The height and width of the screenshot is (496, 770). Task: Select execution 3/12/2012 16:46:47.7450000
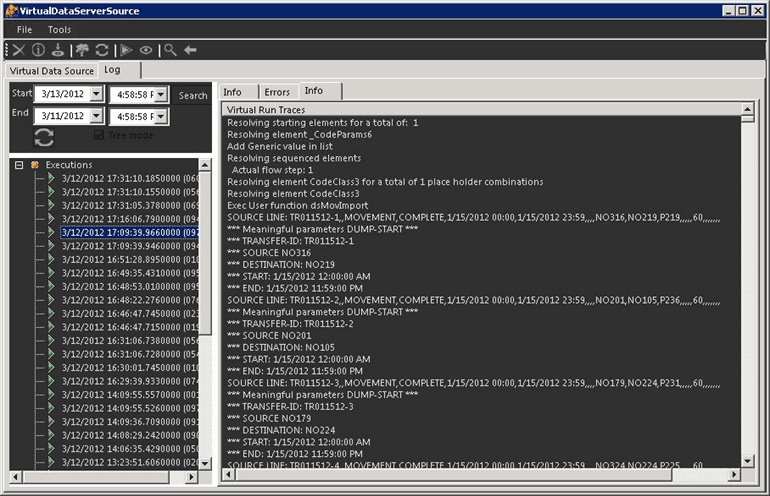point(130,313)
